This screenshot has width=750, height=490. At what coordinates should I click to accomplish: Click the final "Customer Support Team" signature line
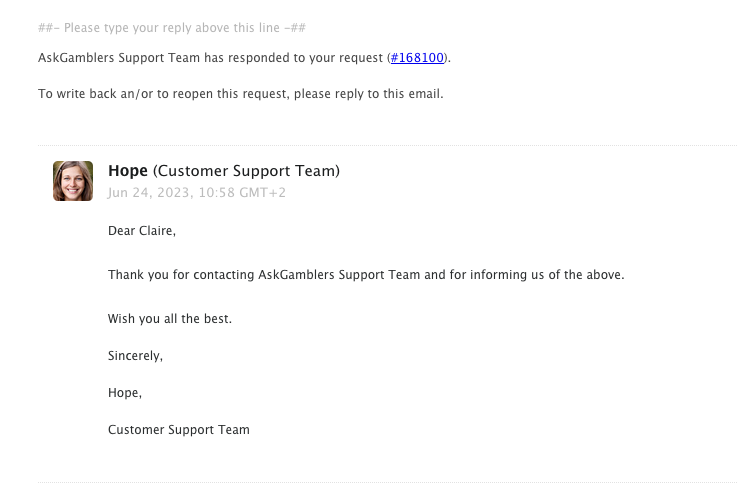(179, 430)
